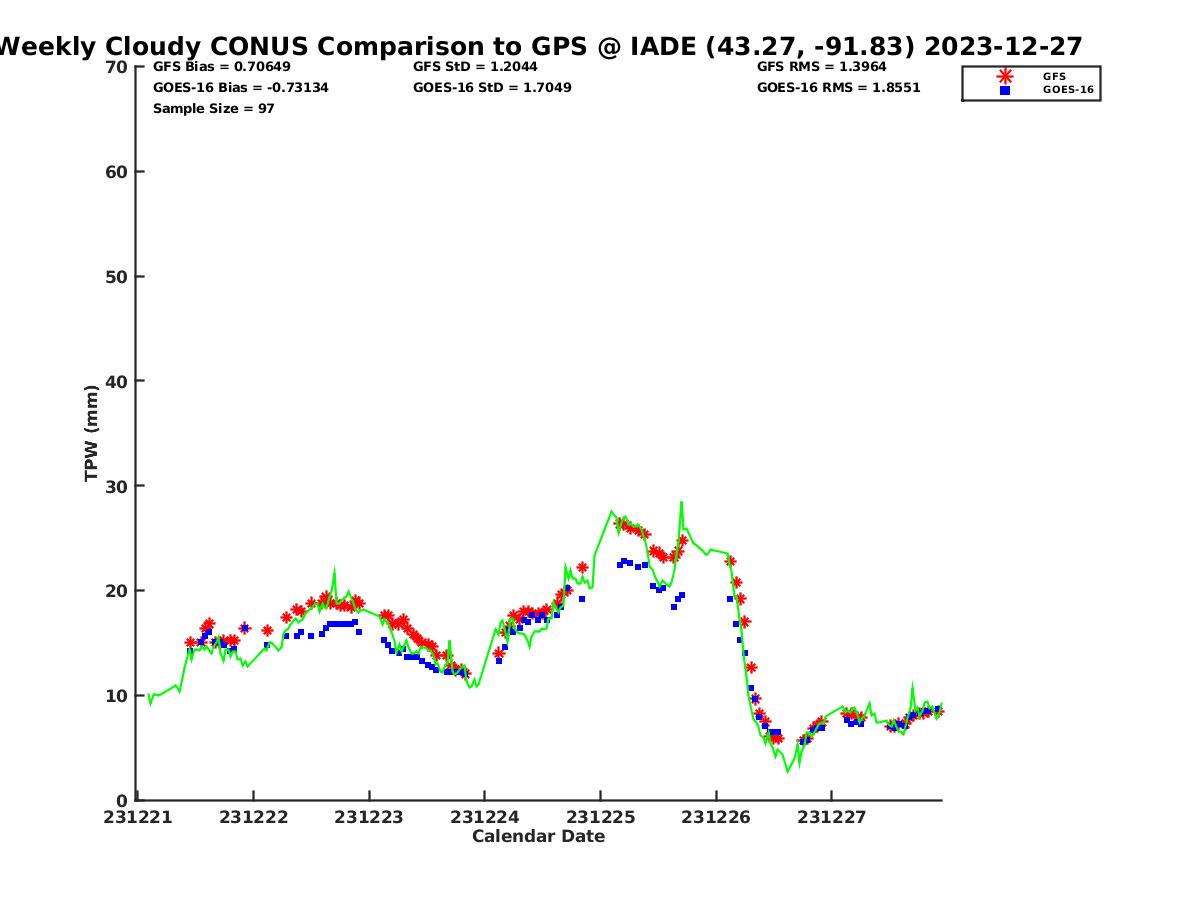Click the 30 y-axis tick label
This screenshot has width=1200, height=900.
pyautogui.click(x=117, y=486)
